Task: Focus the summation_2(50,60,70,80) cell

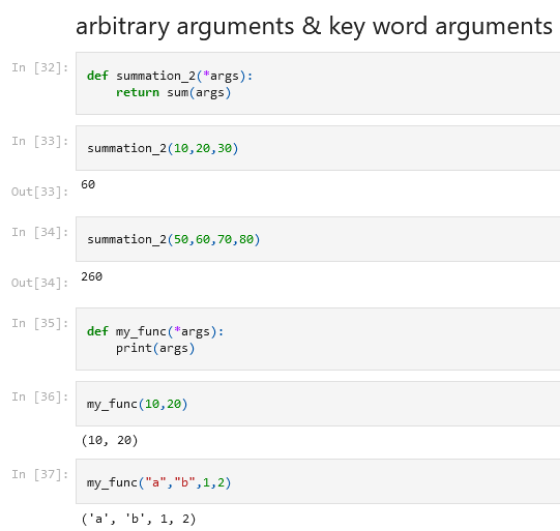Action: coord(318,239)
